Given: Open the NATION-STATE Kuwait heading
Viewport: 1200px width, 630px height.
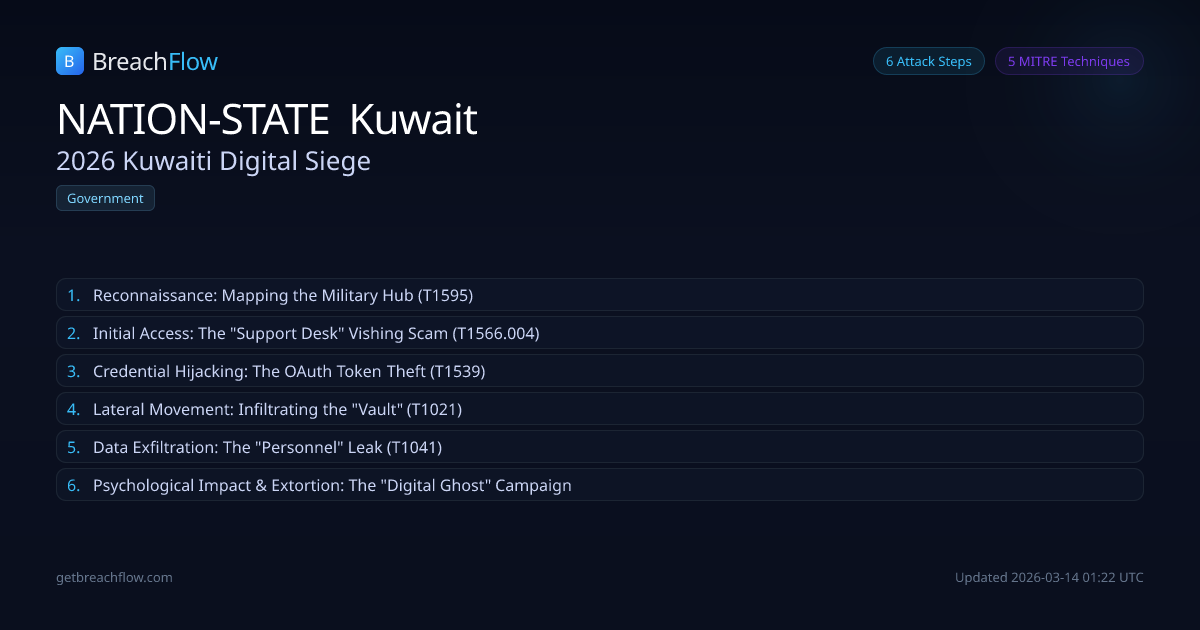Looking at the screenshot, I should [267, 120].
